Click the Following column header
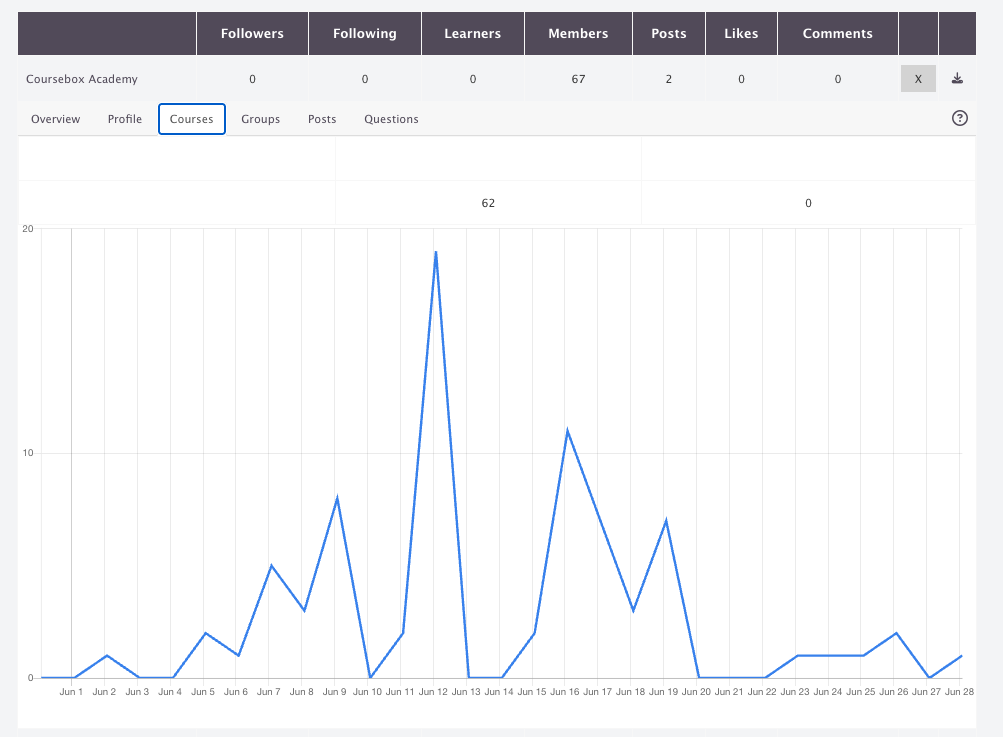 coord(365,33)
